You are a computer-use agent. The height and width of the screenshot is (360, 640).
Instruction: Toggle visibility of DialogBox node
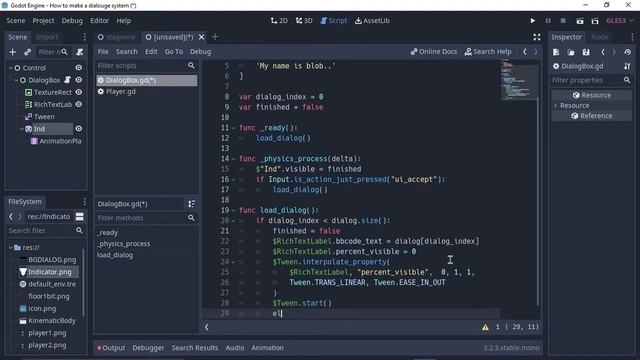click(x=79, y=80)
